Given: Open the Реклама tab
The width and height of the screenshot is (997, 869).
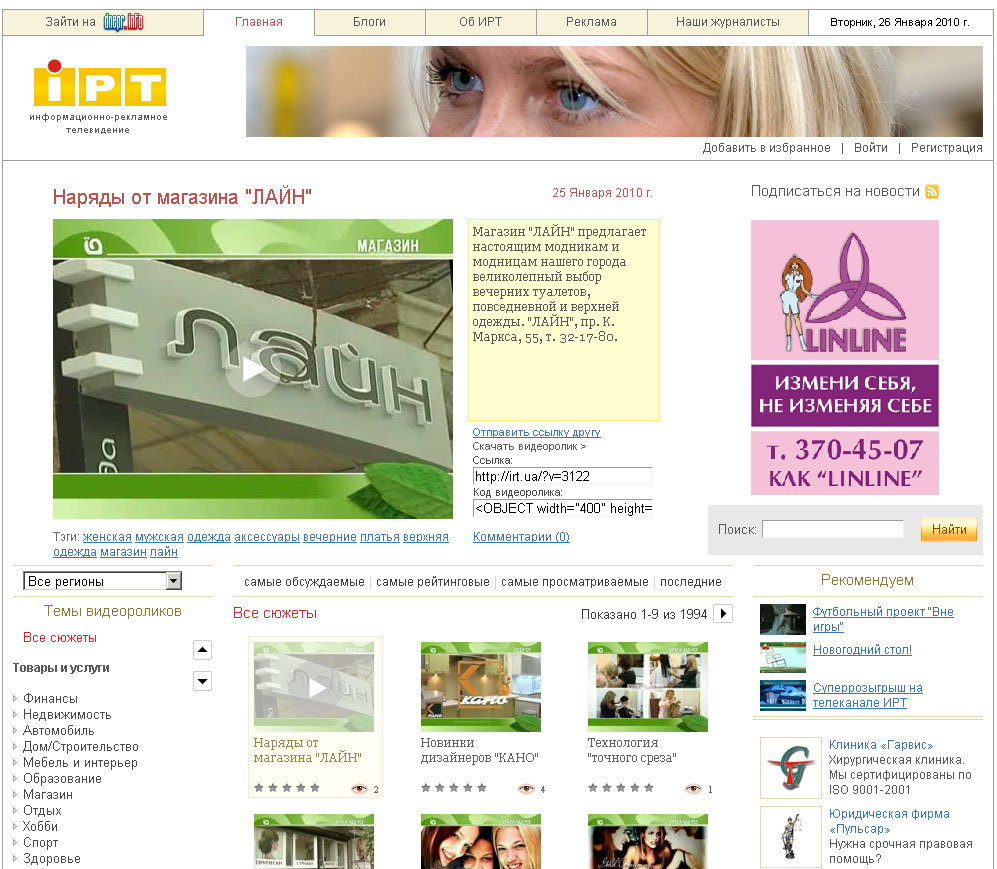Looking at the screenshot, I should [x=591, y=22].
